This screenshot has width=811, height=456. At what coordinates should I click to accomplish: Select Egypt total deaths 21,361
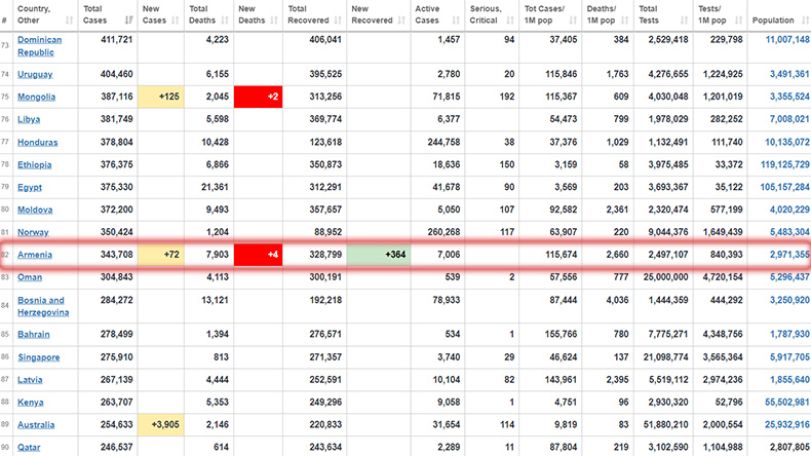tap(215, 187)
